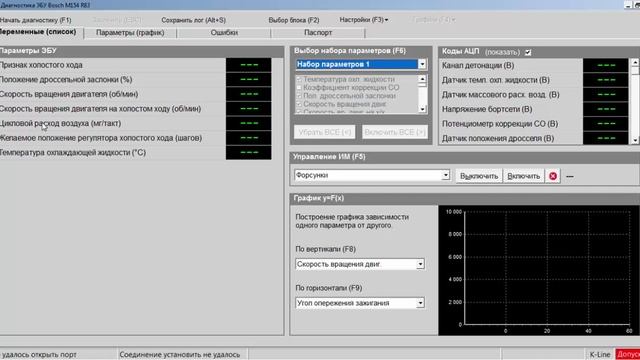Click the Убрать ВСЕ button
Screen dimensions: 640x360
point(325,132)
